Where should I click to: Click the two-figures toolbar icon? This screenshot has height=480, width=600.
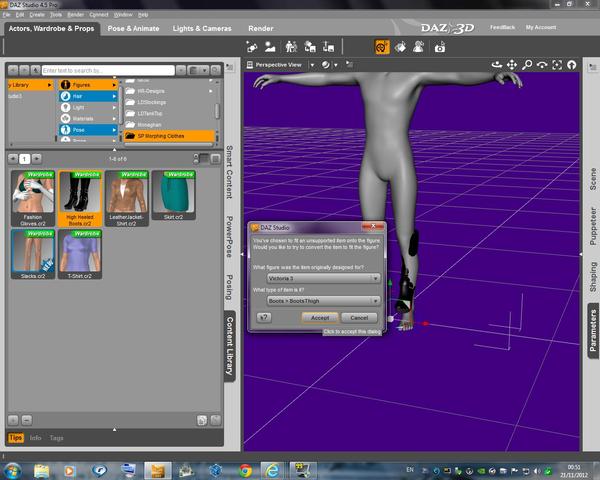click(291, 47)
